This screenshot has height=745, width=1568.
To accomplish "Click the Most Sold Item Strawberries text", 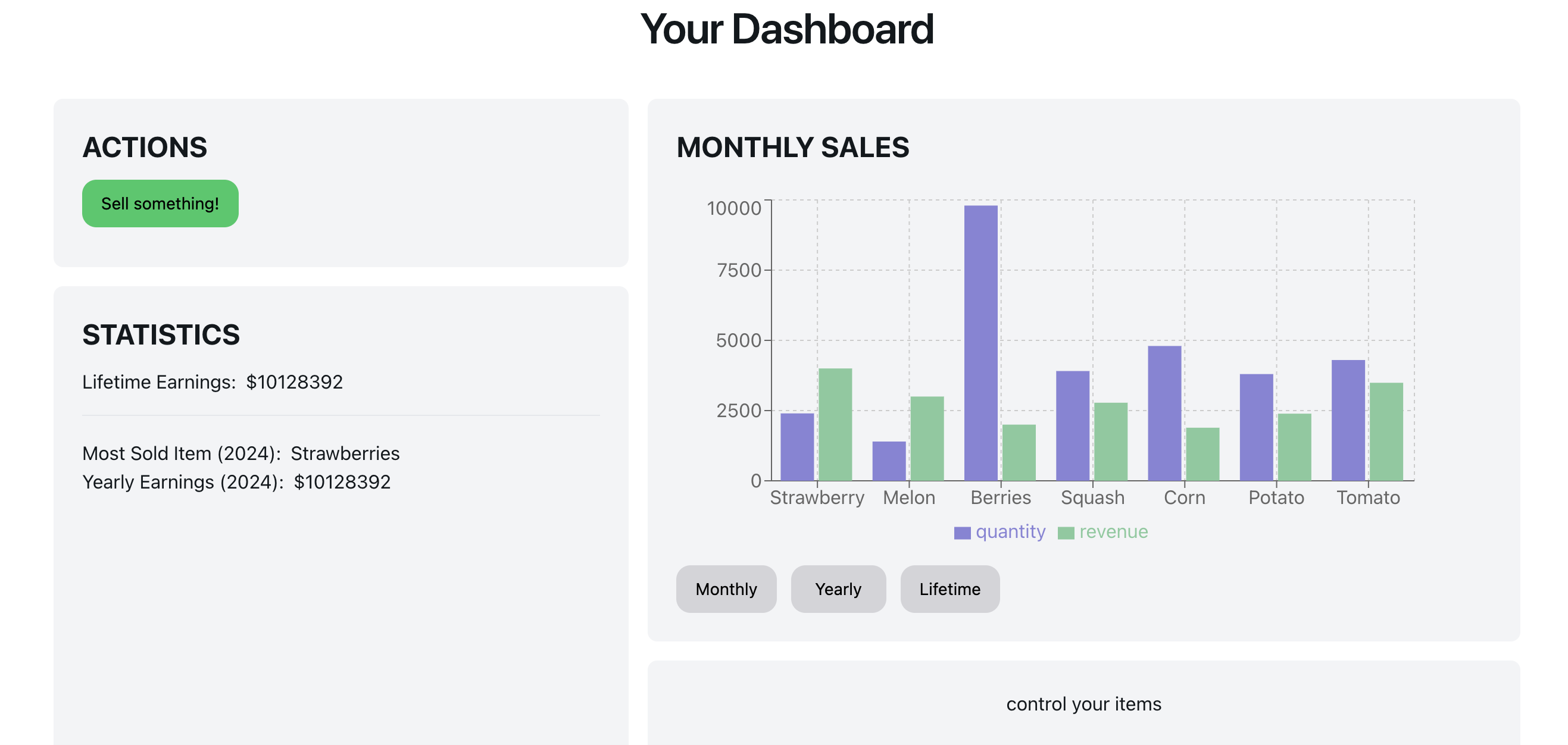I will coord(345,453).
